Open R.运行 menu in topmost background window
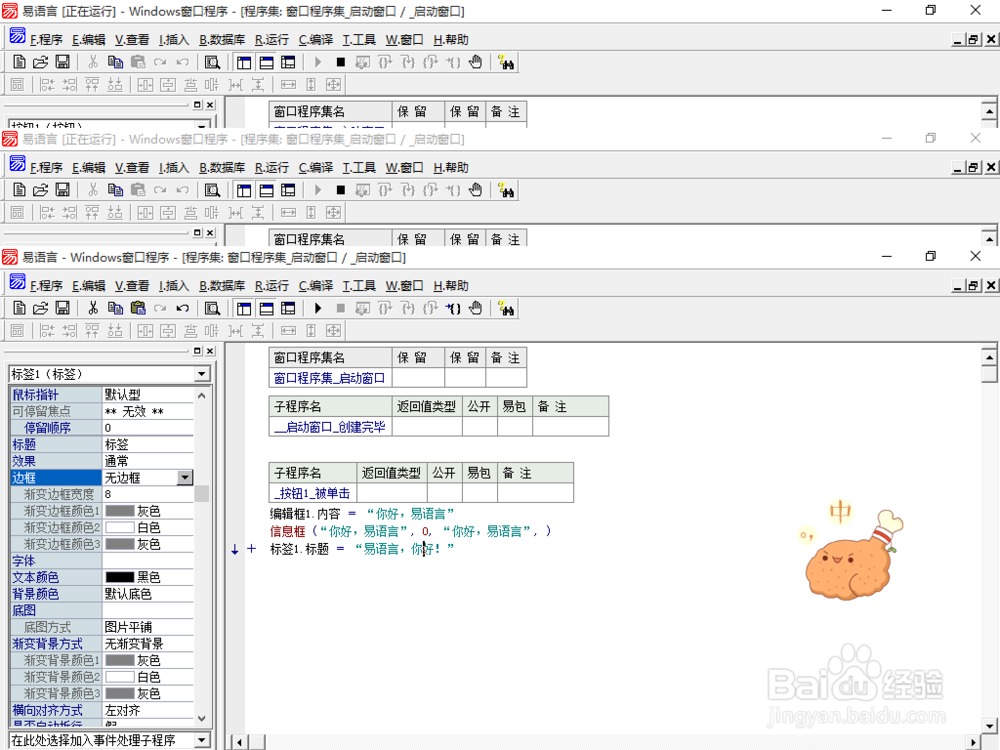1000x750 pixels. (272, 40)
